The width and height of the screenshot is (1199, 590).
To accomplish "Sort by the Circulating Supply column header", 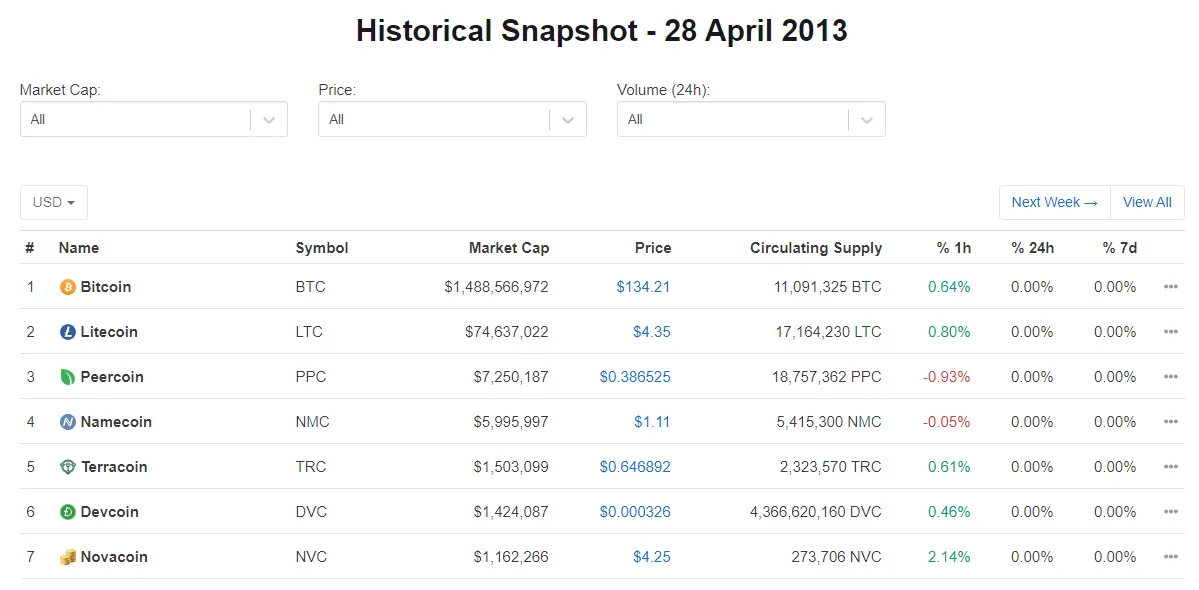I will coord(816,248).
